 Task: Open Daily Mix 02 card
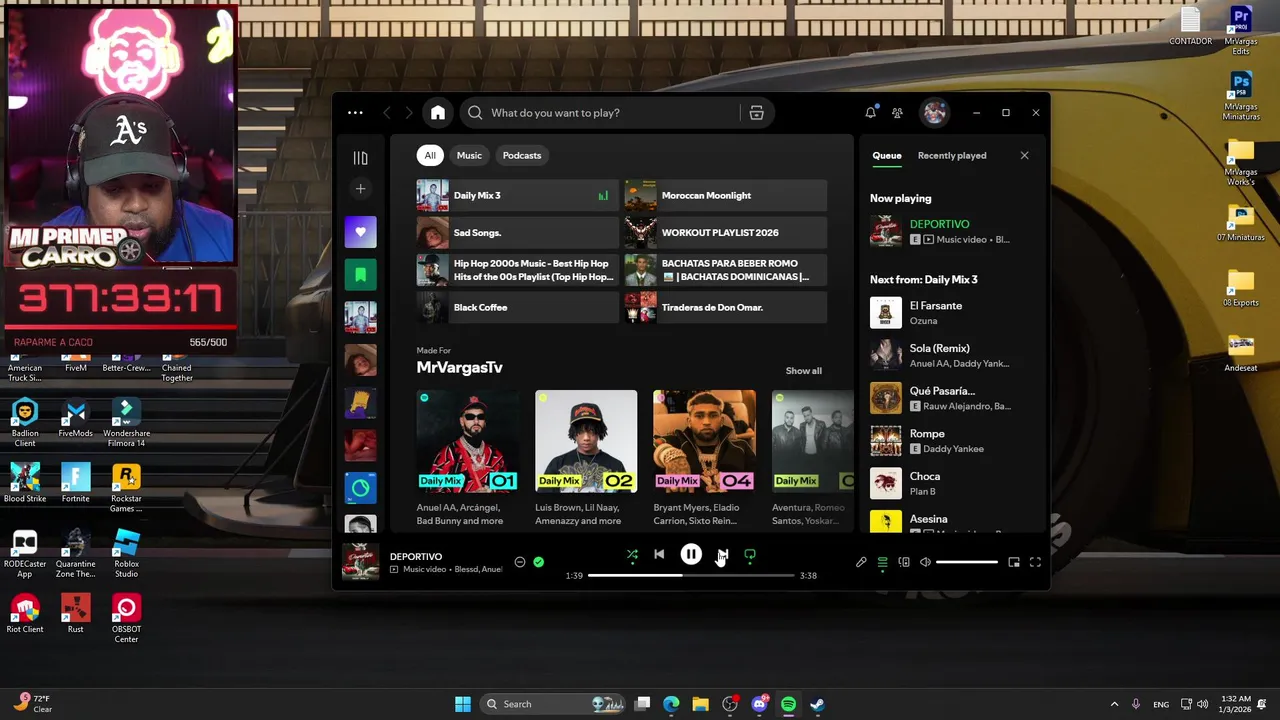point(585,458)
